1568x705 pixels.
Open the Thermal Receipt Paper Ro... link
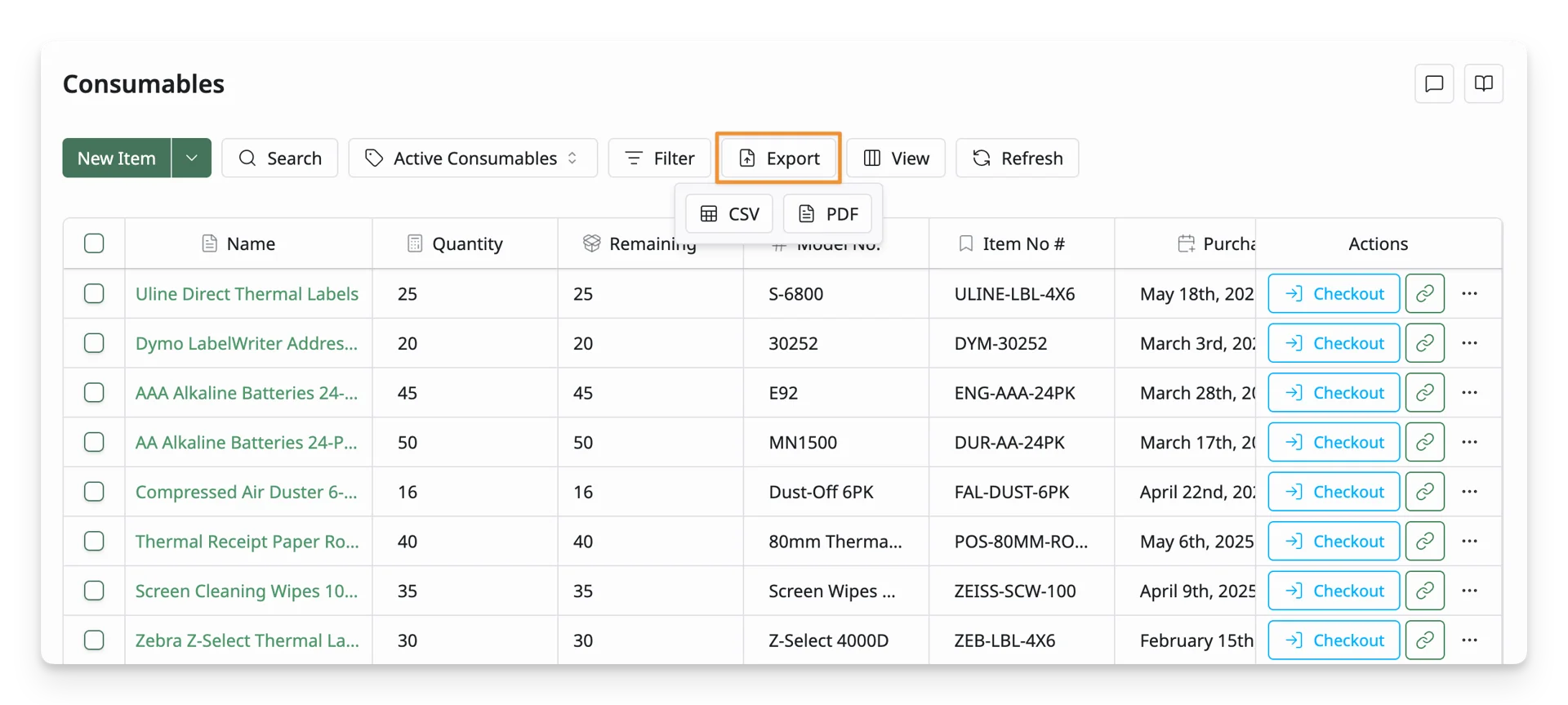[x=247, y=541]
